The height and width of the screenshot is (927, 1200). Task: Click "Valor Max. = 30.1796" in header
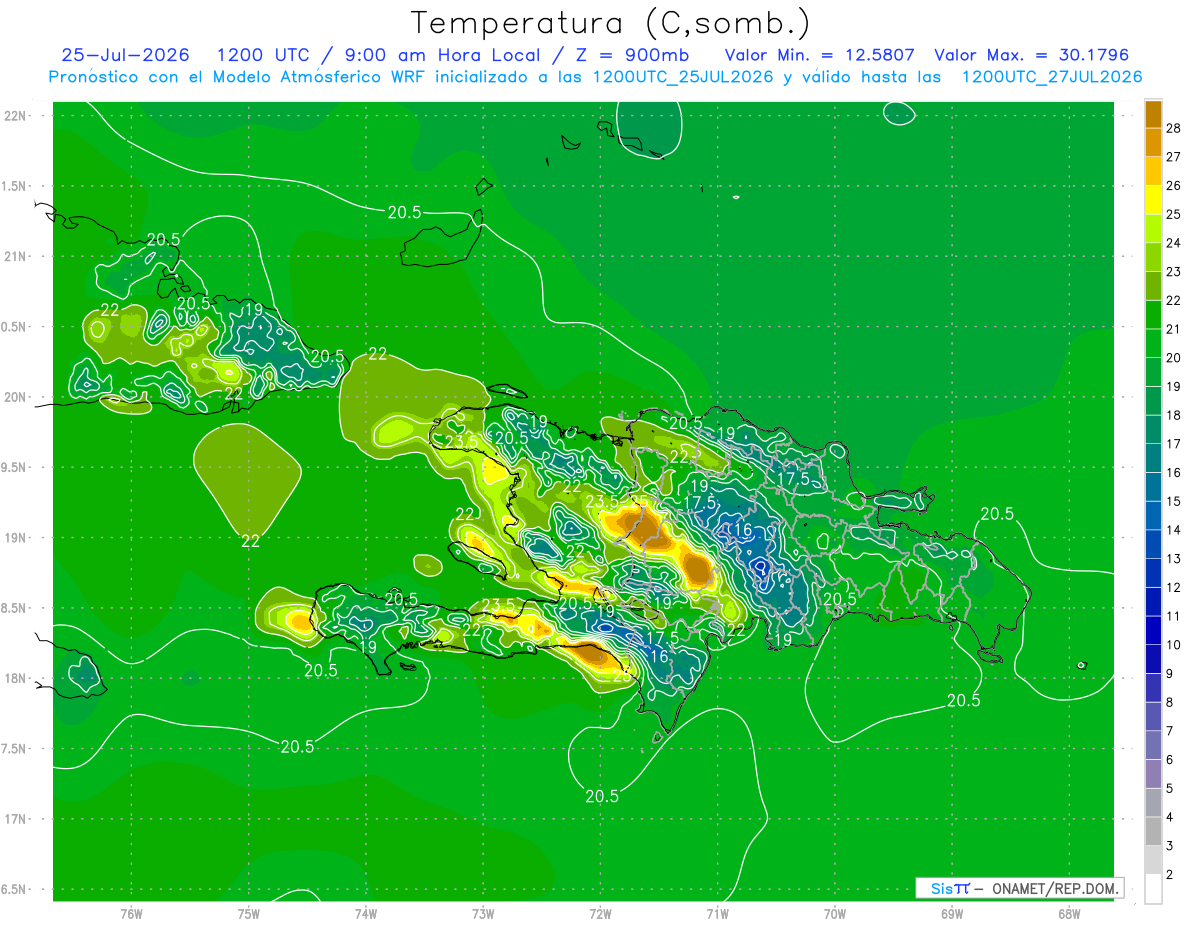(x=1032, y=55)
